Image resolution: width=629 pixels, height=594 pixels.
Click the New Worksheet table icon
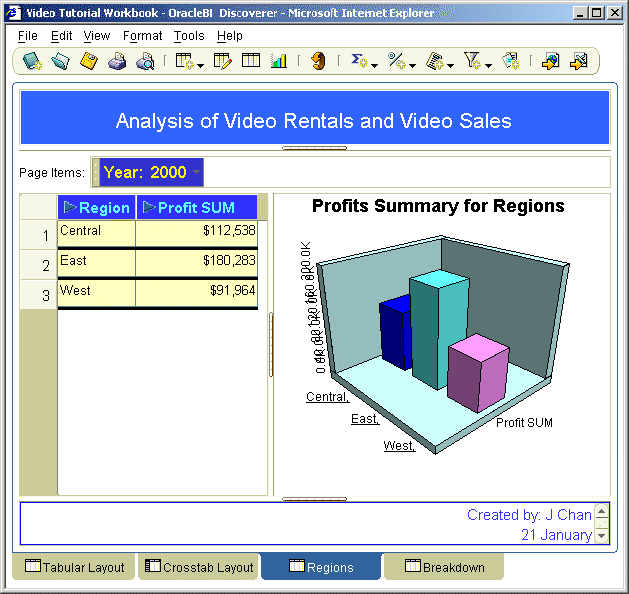(185, 61)
